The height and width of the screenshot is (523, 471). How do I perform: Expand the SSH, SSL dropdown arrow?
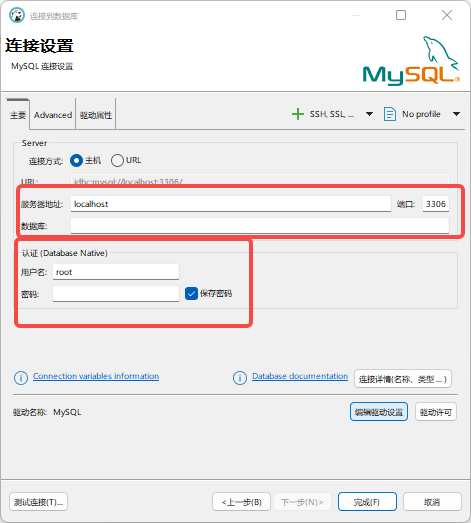(x=369, y=114)
